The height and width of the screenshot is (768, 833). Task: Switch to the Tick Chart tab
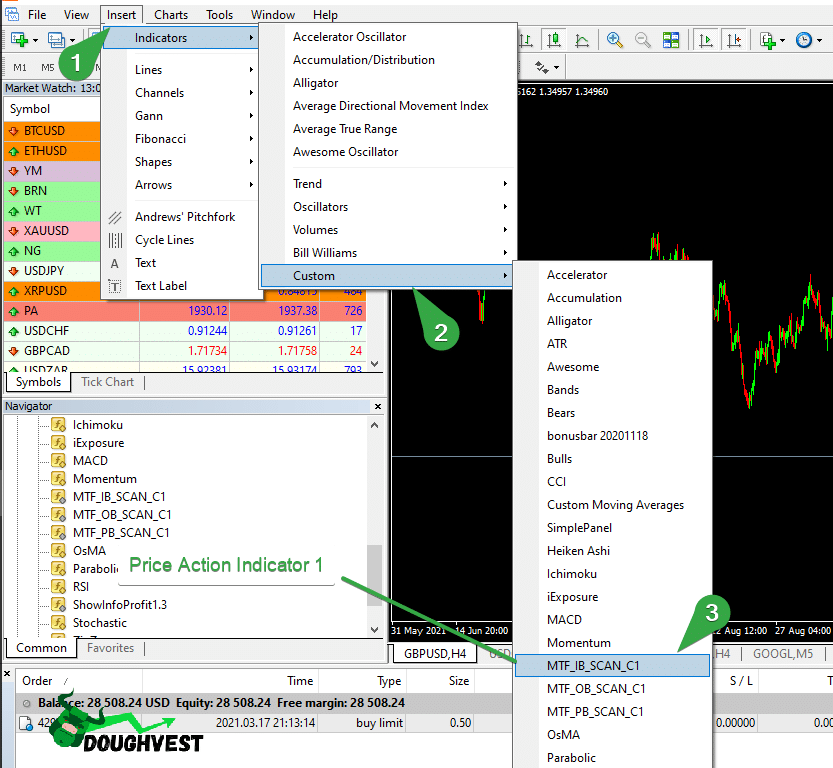108,382
